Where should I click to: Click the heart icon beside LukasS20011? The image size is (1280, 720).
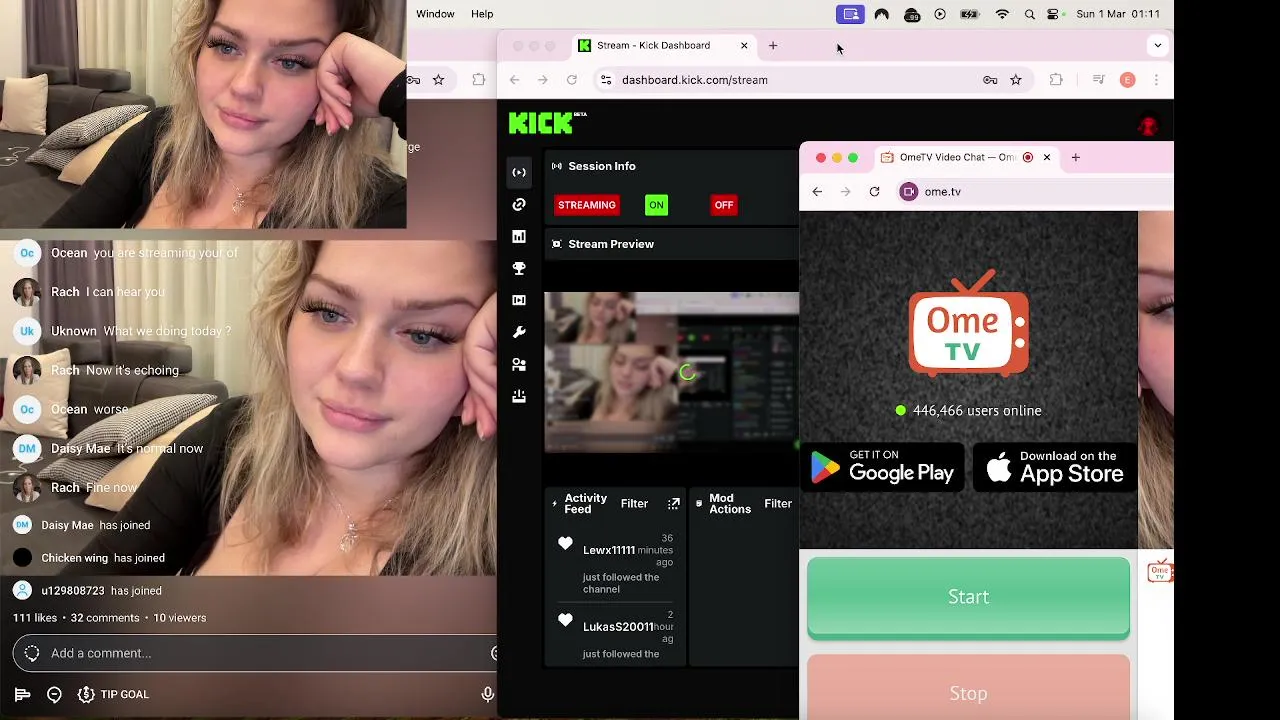tap(566, 620)
